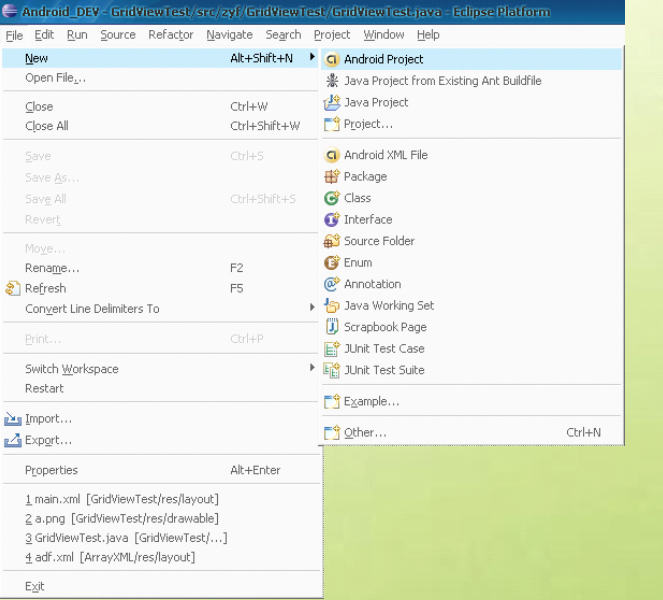Select Exit from the File menu
This screenshot has width=663, height=600.
tap(35, 586)
